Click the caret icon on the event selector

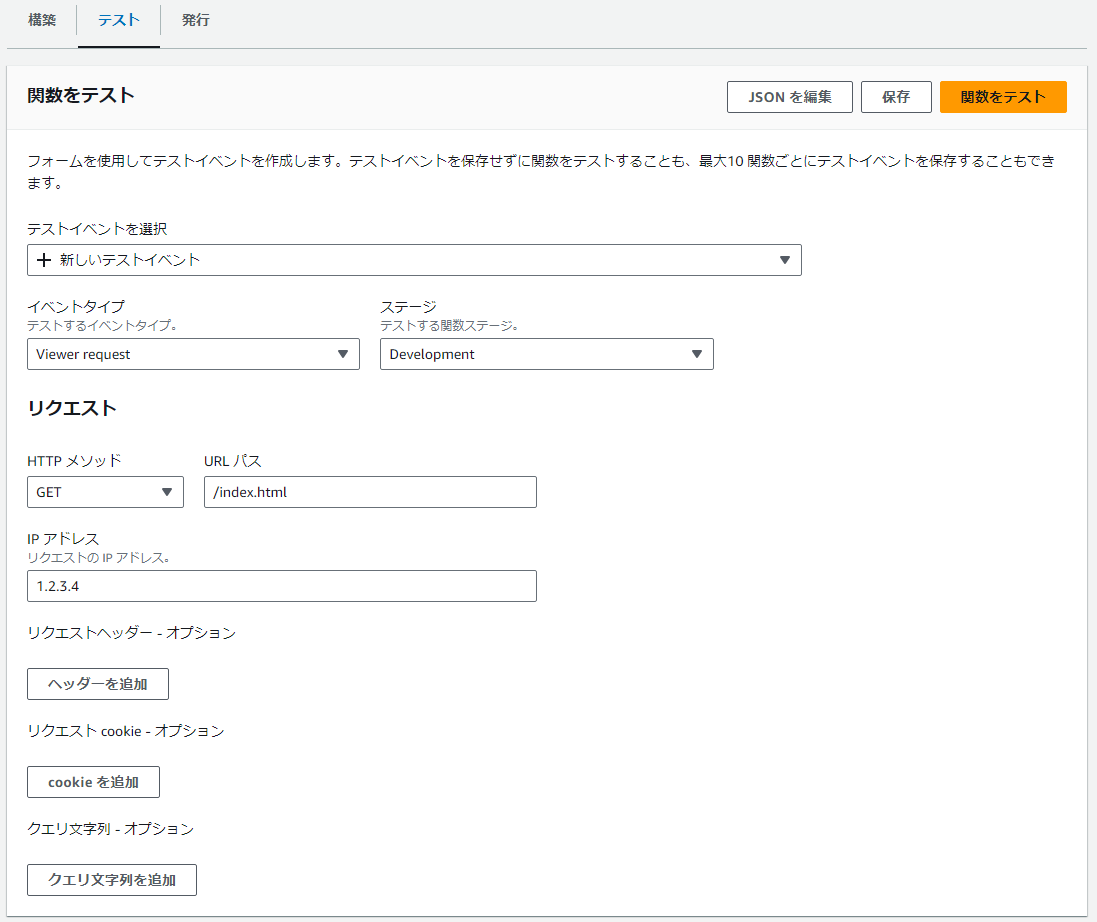pos(785,260)
